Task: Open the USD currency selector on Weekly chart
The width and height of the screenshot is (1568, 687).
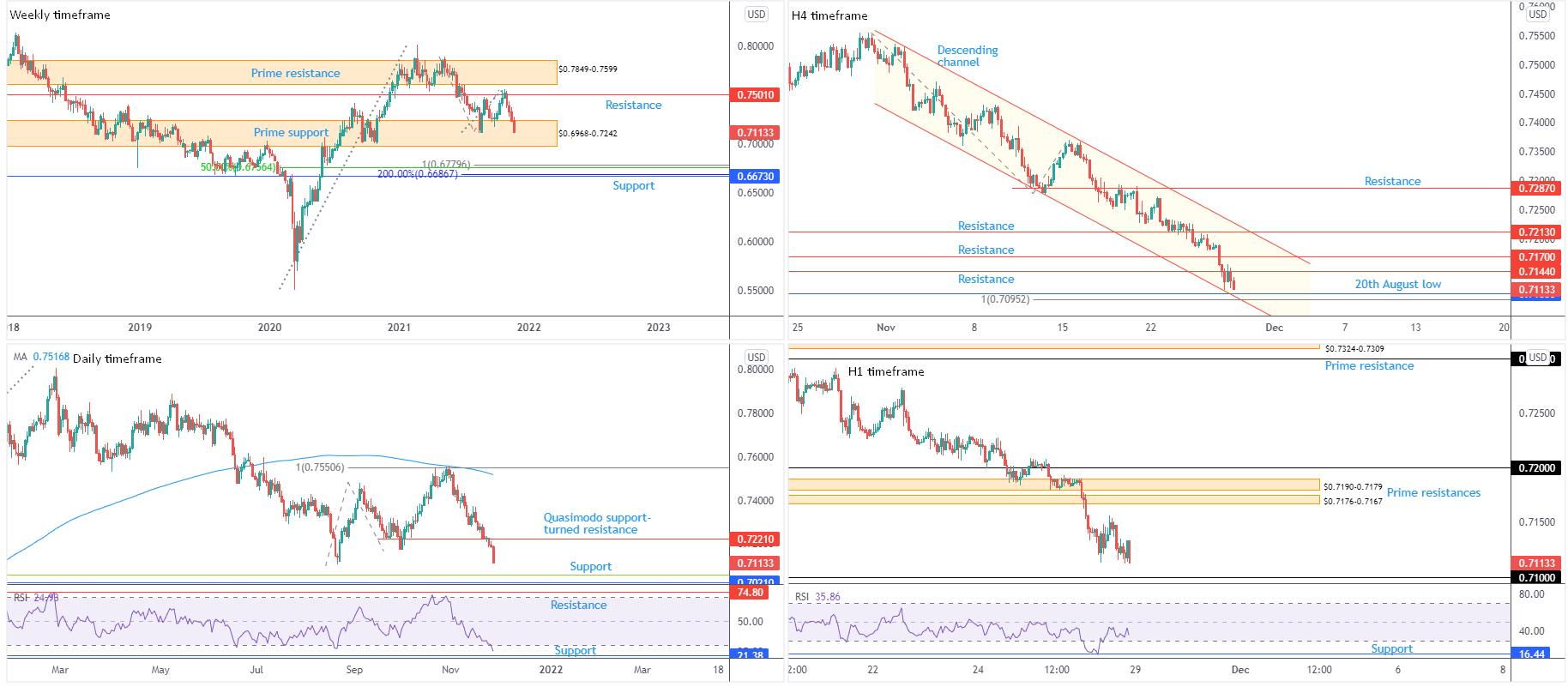Action: (756, 15)
